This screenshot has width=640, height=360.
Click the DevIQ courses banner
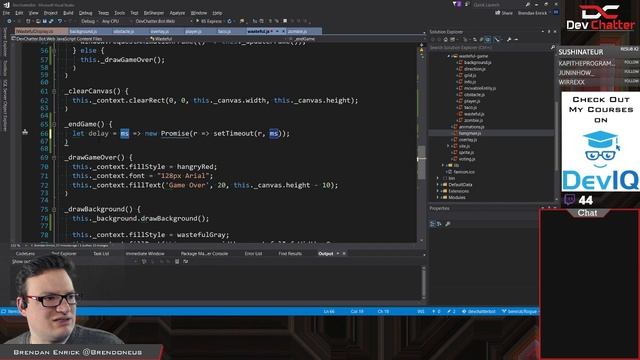click(x=600, y=142)
